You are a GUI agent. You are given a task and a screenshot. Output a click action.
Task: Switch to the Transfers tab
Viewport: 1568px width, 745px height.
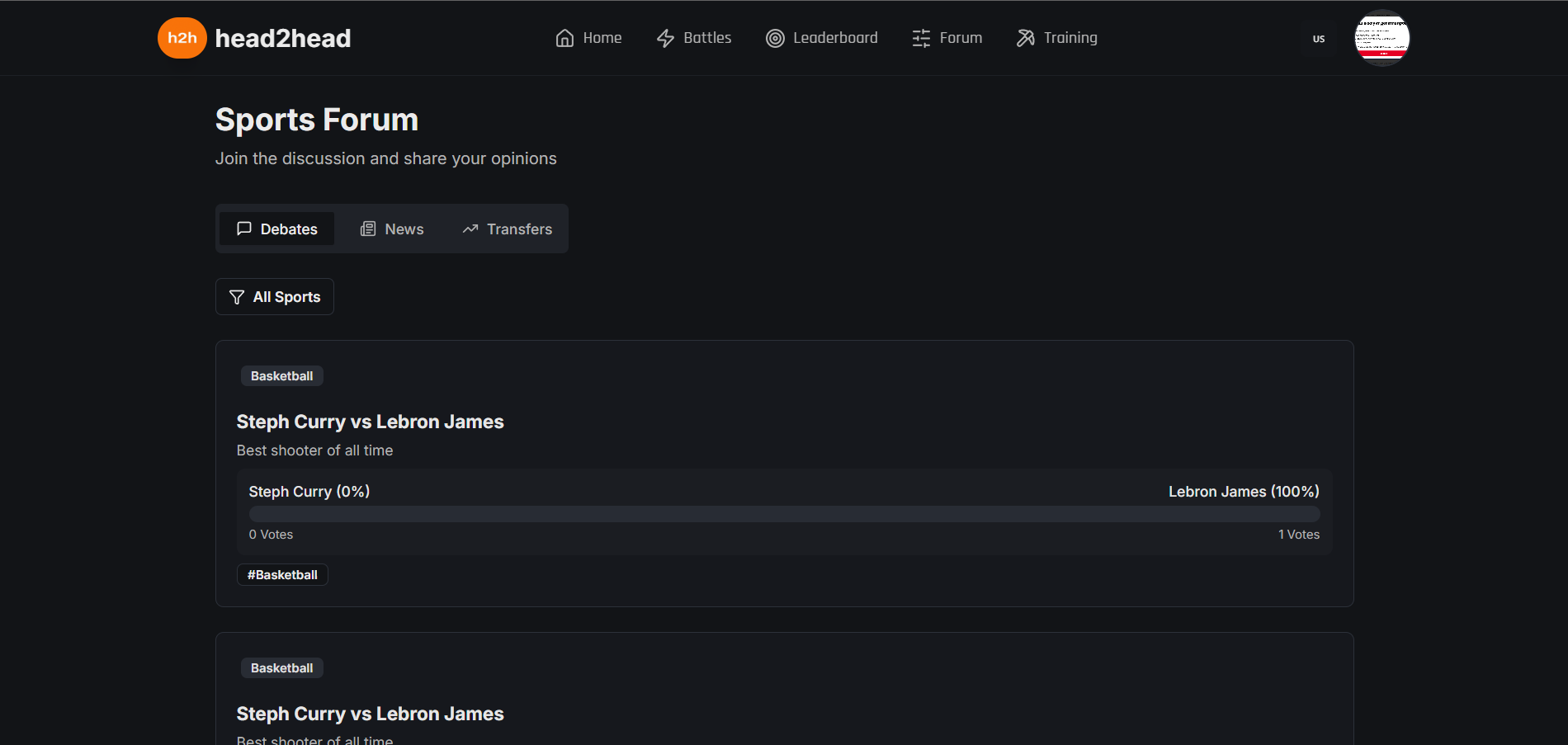[x=507, y=229]
